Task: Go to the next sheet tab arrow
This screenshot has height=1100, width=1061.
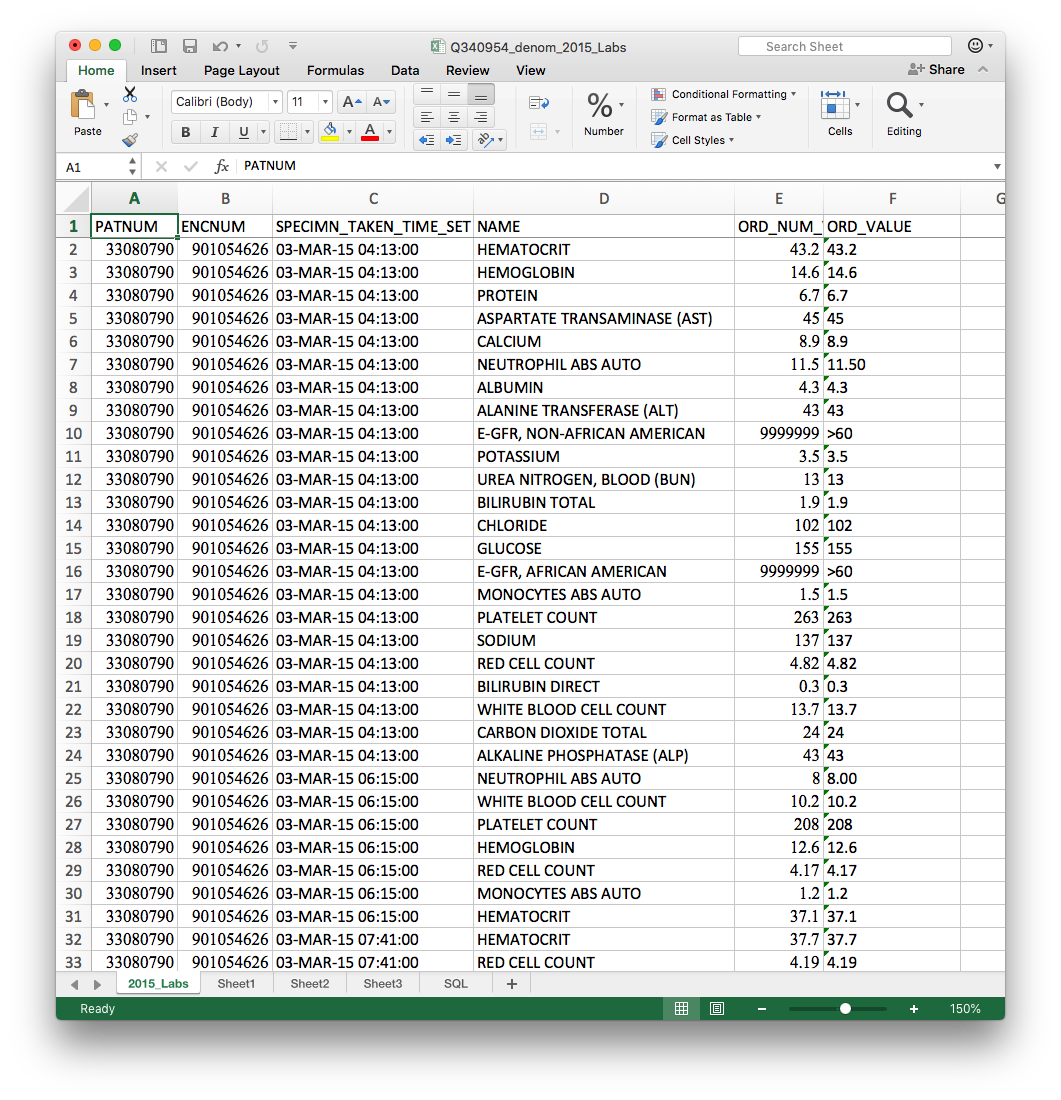Action: pyautogui.click(x=98, y=985)
